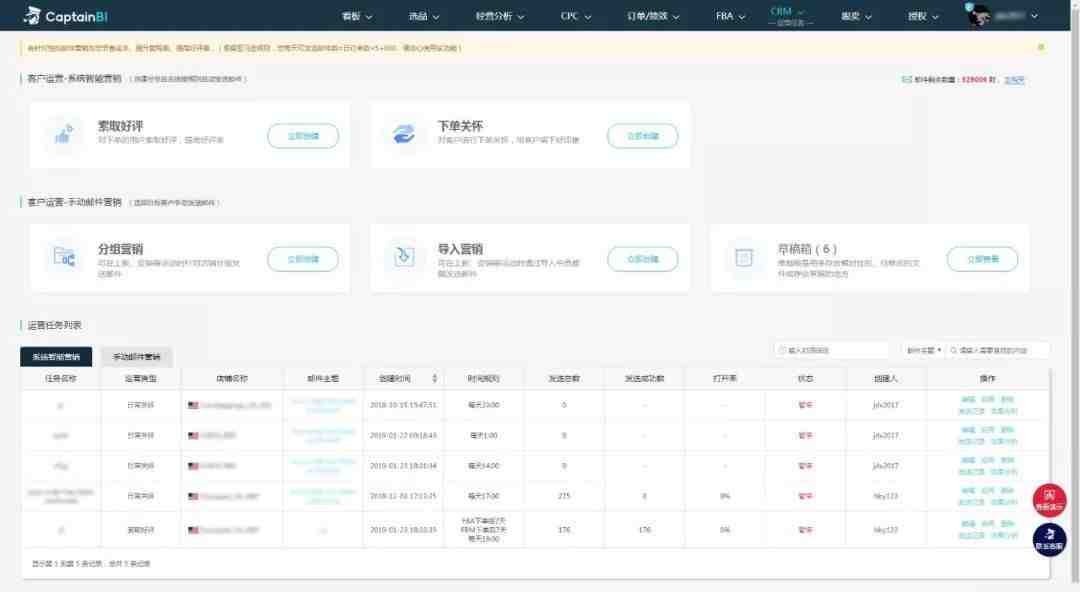Click the 运营类型 column header
This screenshot has height=592, width=1080.
pyautogui.click(x=141, y=378)
